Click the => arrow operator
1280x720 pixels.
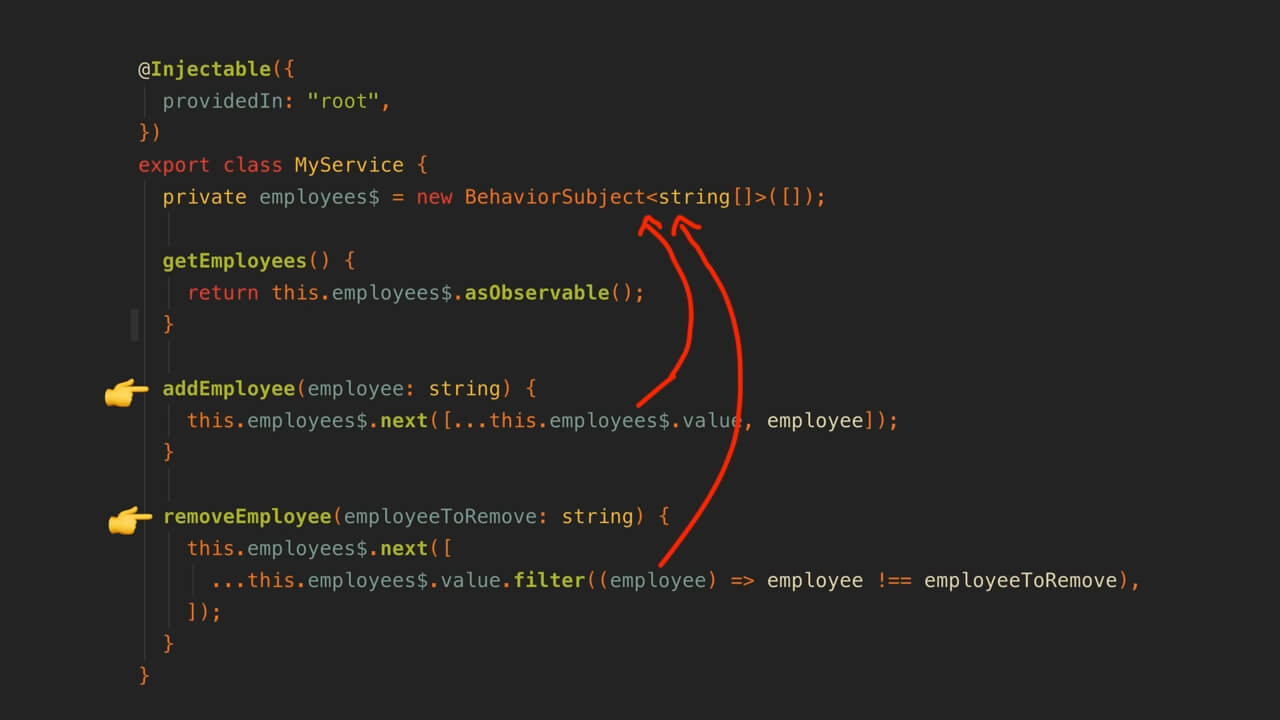click(x=742, y=581)
